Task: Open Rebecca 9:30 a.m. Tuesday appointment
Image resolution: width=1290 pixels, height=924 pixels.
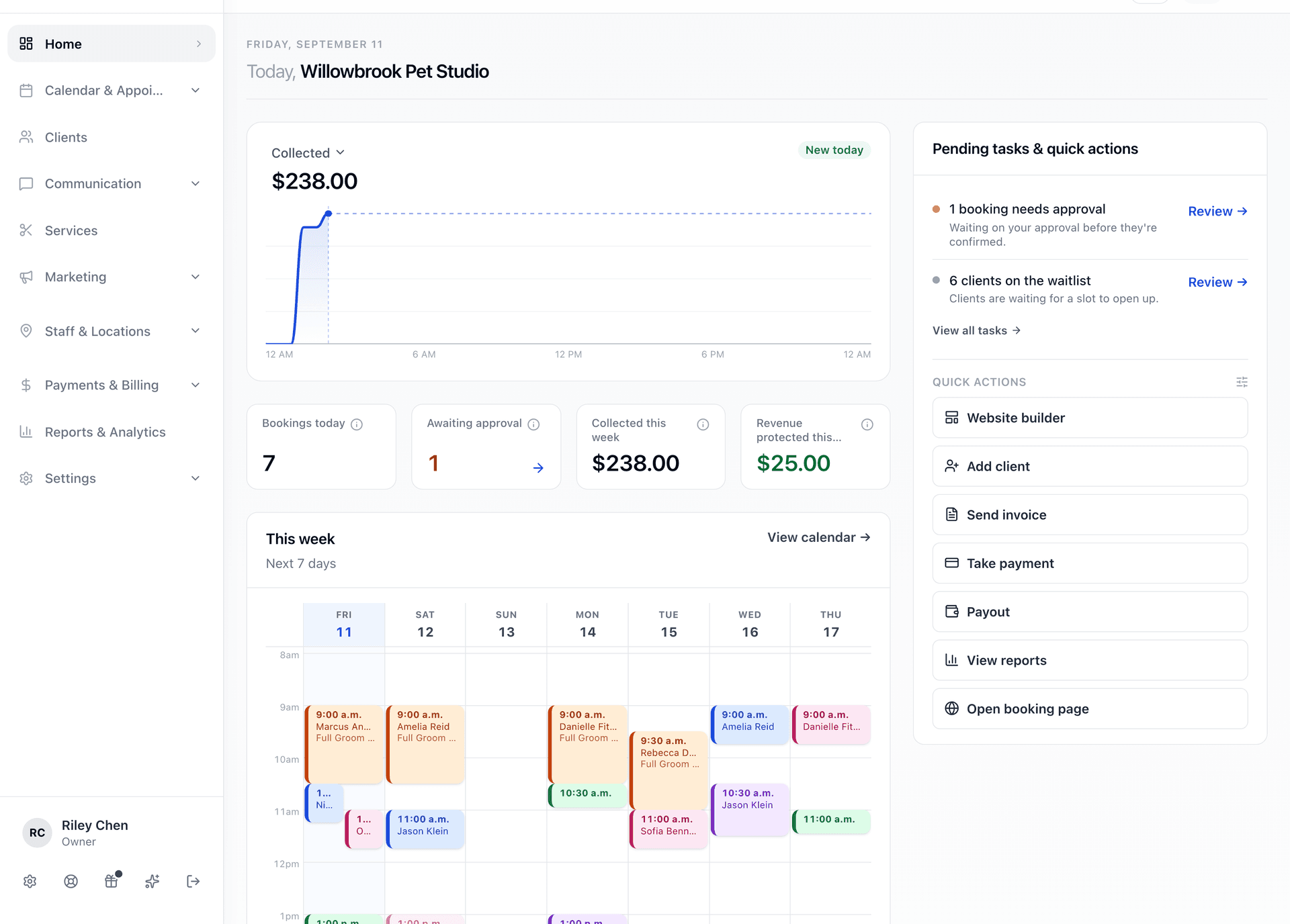Action: [x=669, y=770]
